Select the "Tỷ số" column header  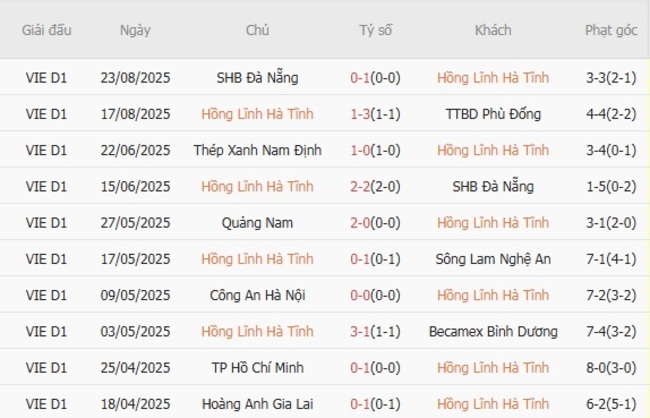(376, 30)
